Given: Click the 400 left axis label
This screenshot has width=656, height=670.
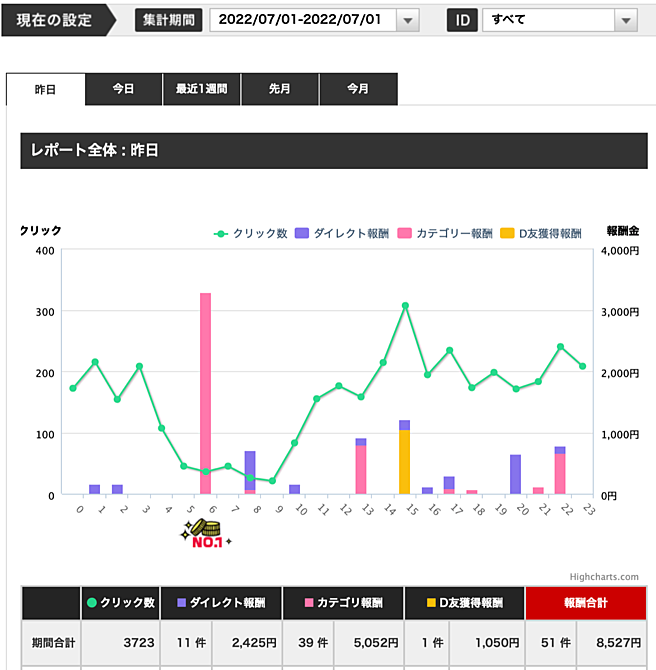Looking at the screenshot, I should (45, 251).
